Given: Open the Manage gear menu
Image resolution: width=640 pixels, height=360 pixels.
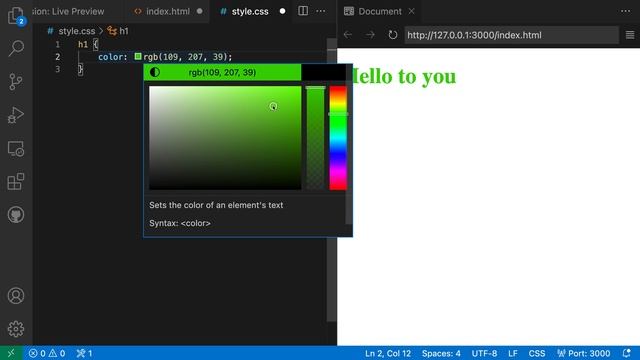Looking at the screenshot, I should click(16, 329).
